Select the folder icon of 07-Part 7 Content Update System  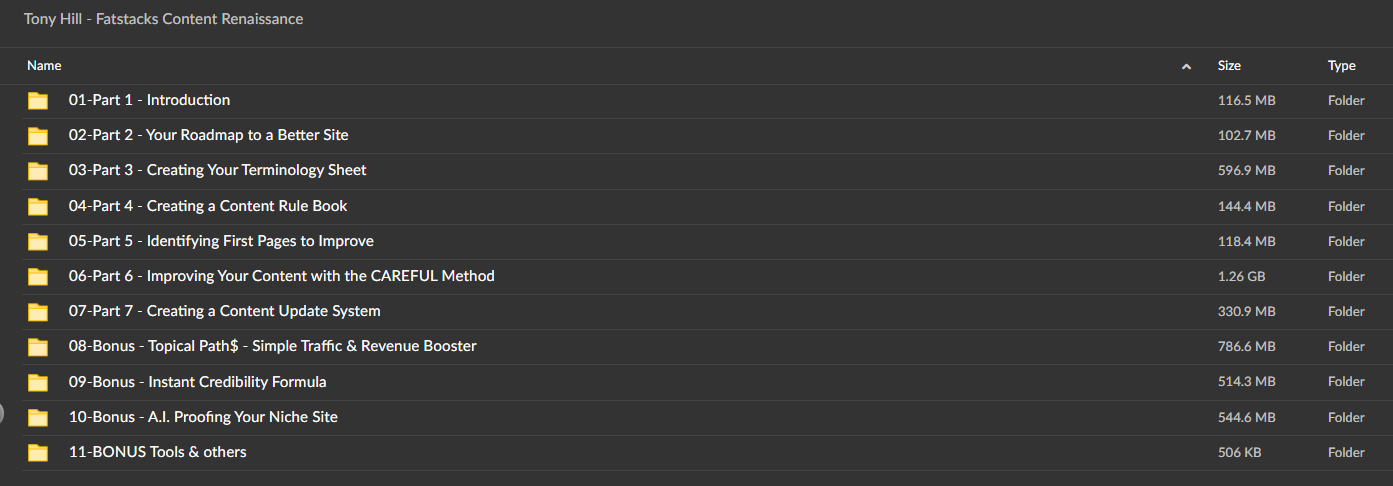click(x=38, y=312)
